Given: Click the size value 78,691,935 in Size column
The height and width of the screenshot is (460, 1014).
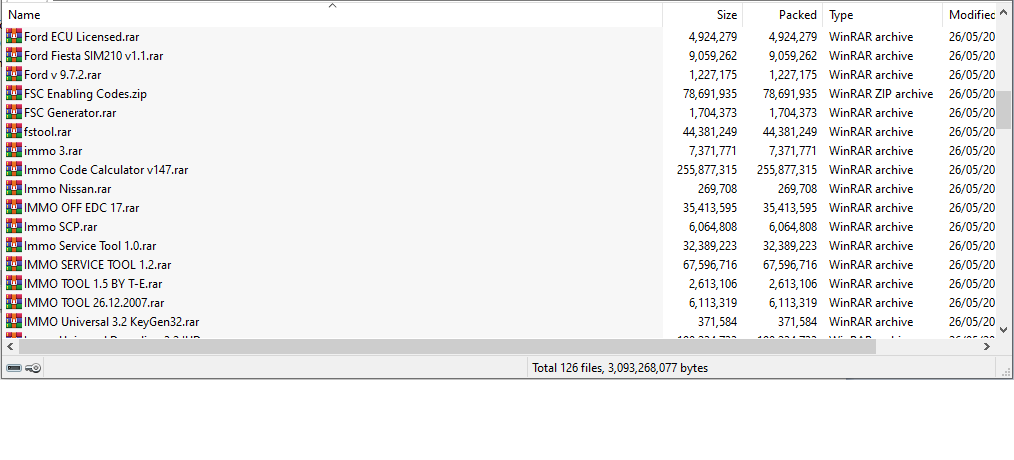Looking at the screenshot, I should pos(709,94).
